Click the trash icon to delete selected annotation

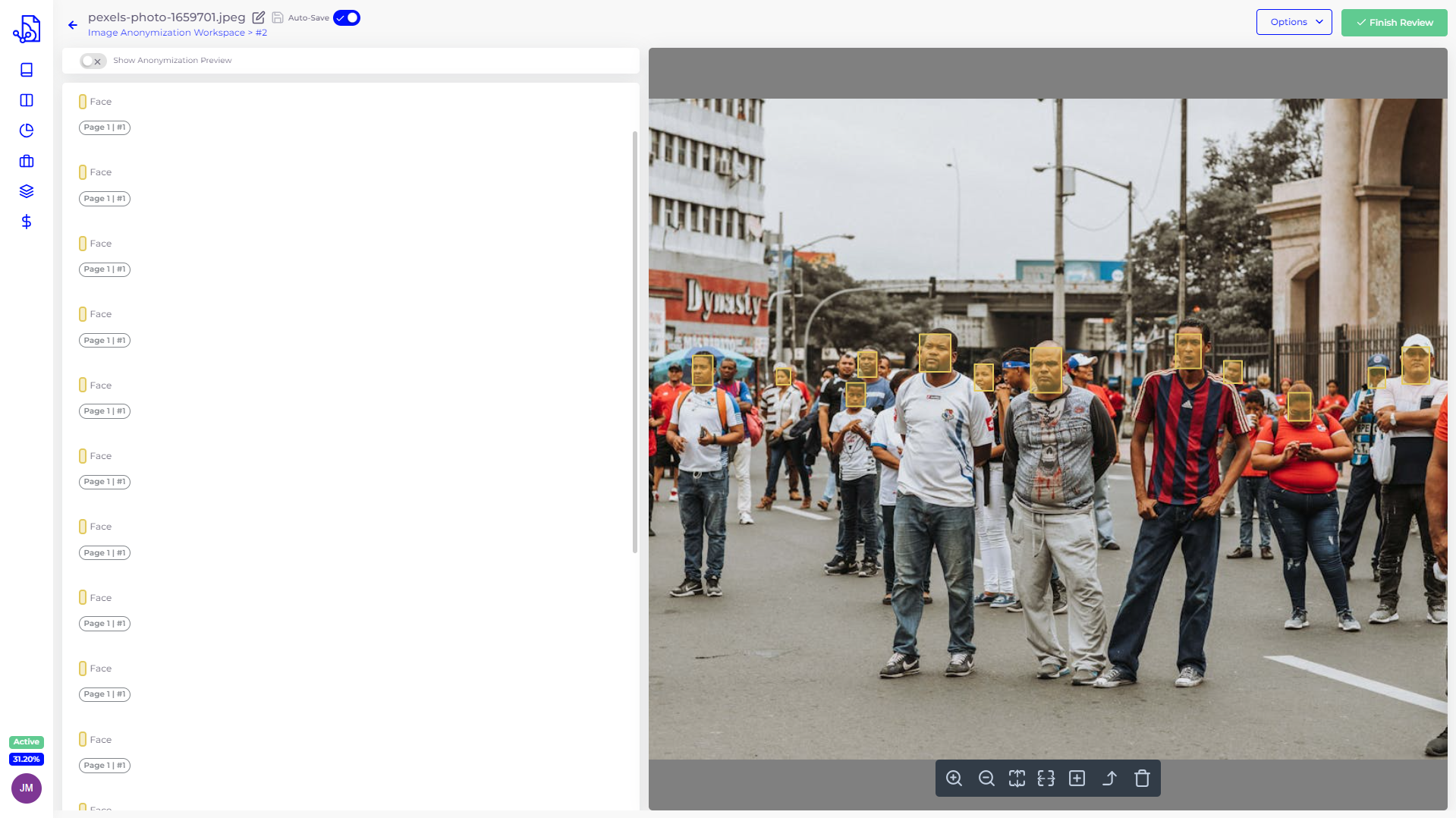coord(1142,779)
